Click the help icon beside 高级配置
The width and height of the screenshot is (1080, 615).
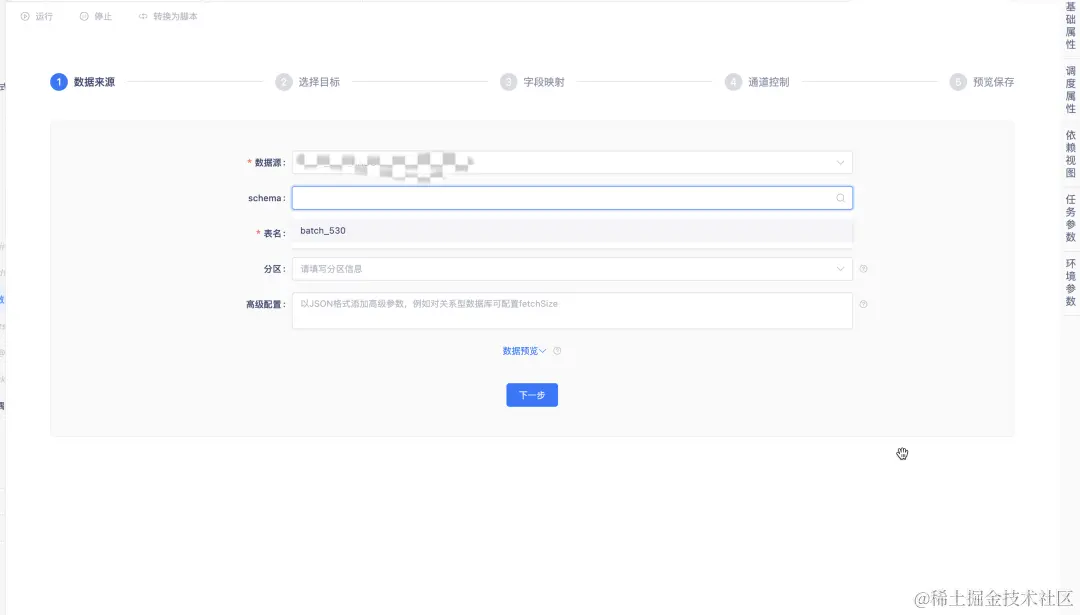863,304
